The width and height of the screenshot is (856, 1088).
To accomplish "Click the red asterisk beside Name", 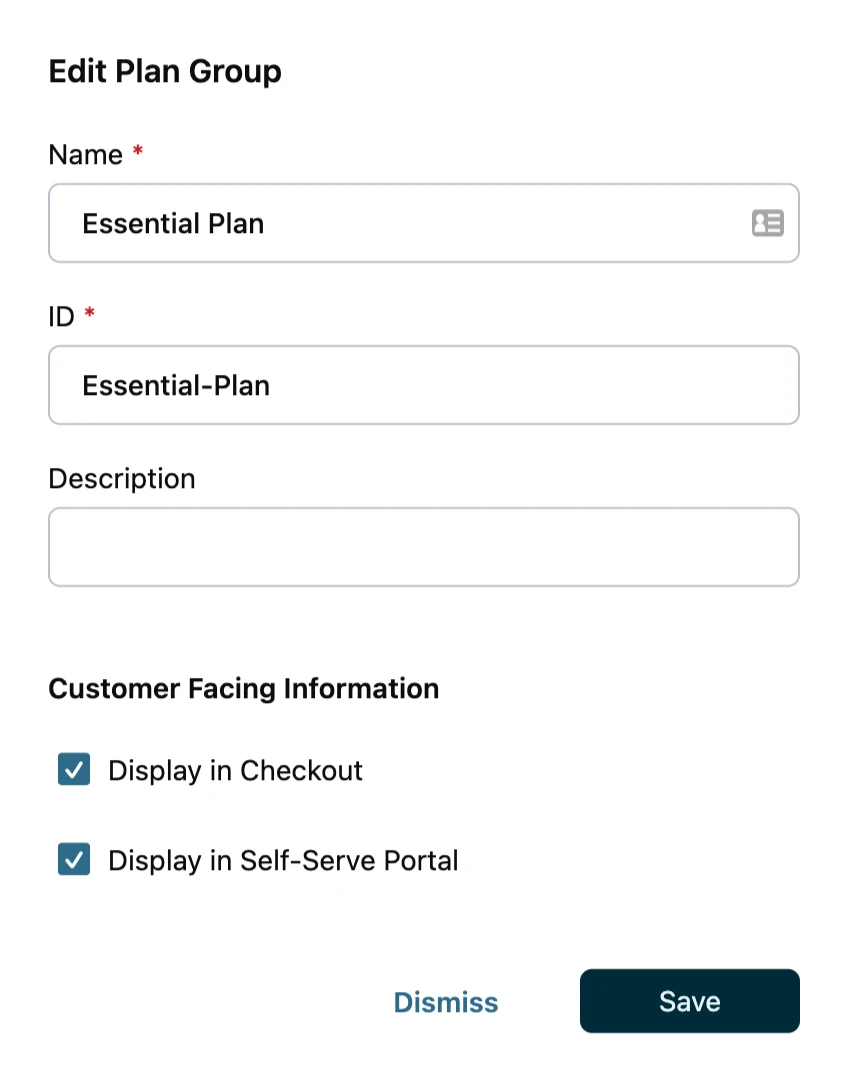I will (138, 152).
